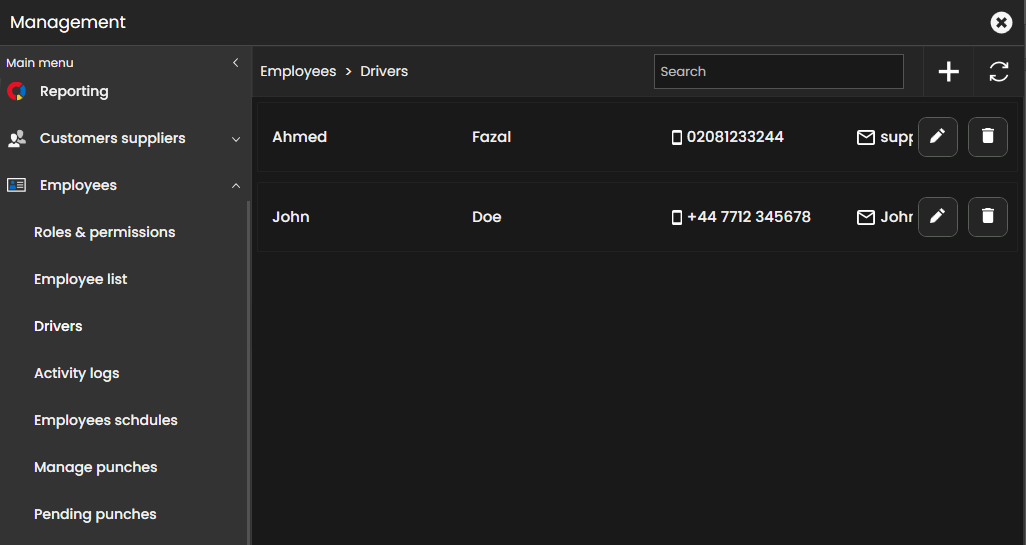Screen dimensions: 1026x545
Task: Delete Ahmed Fazal using trash icon
Action: point(987,137)
